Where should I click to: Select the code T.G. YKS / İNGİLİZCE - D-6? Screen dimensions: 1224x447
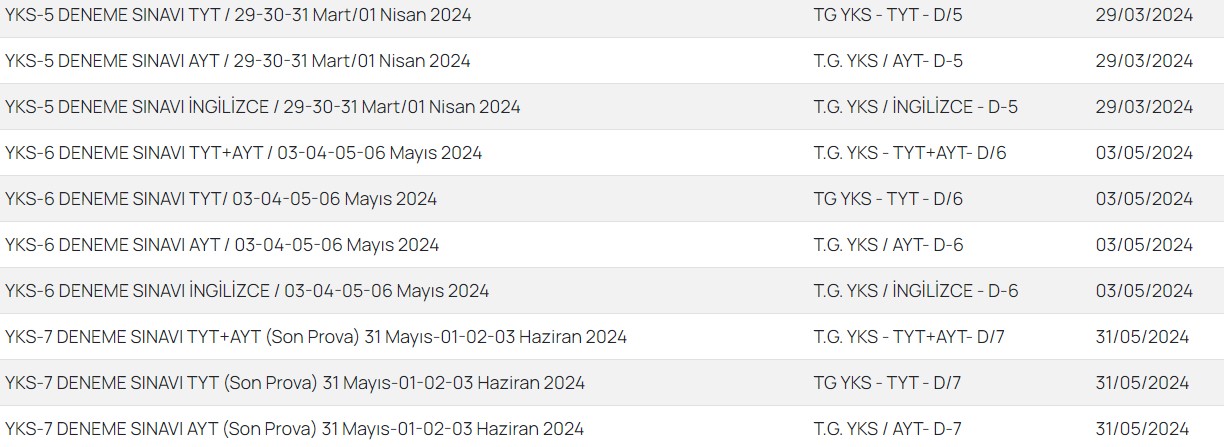click(915, 291)
